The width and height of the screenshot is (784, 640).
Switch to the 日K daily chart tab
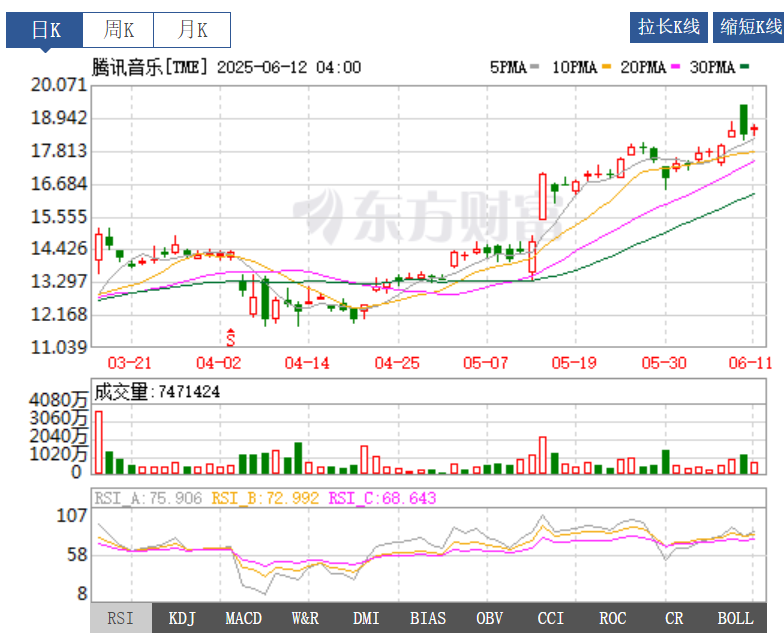44,30
